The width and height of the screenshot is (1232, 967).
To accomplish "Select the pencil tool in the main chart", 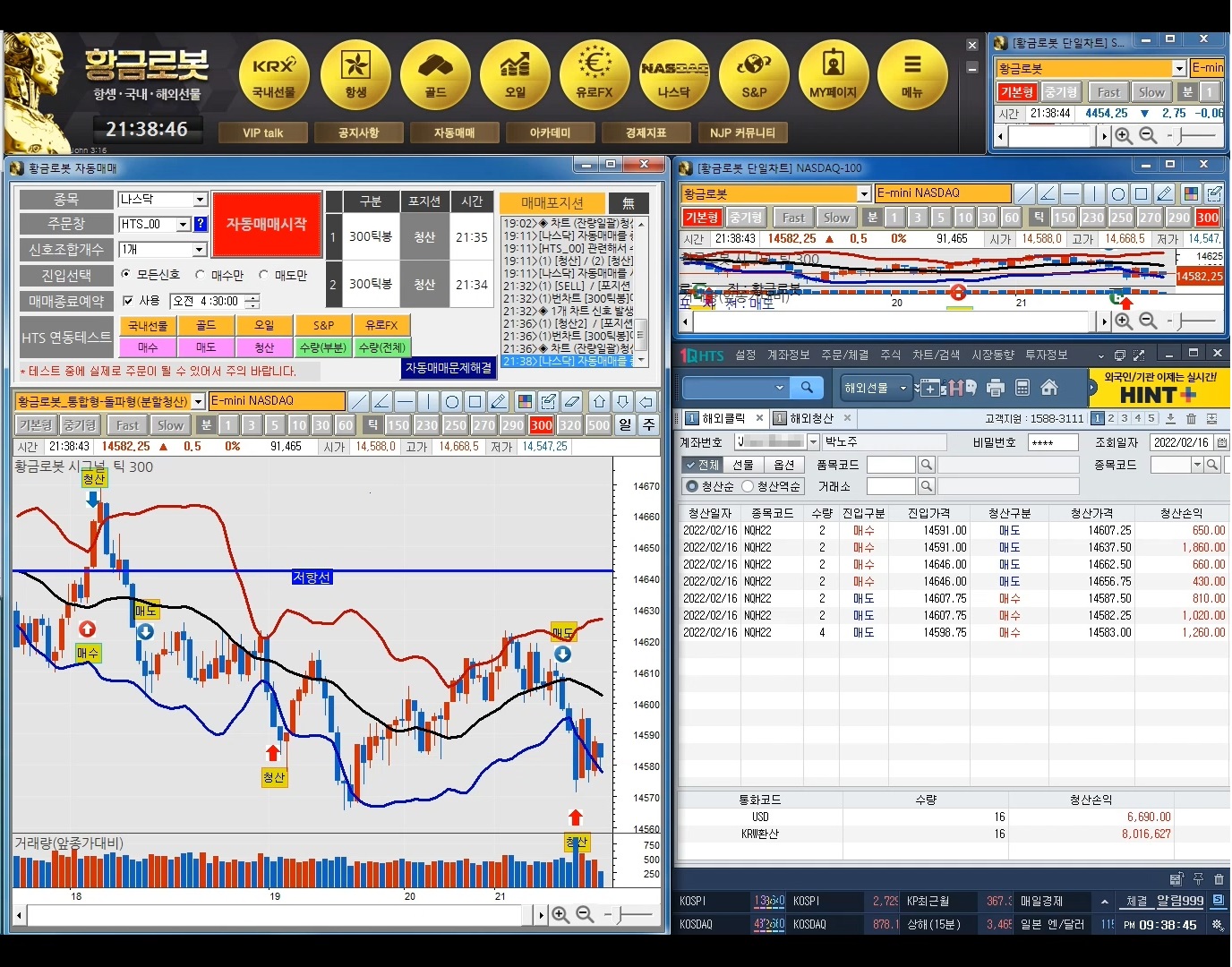I will [x=499, y=401].
